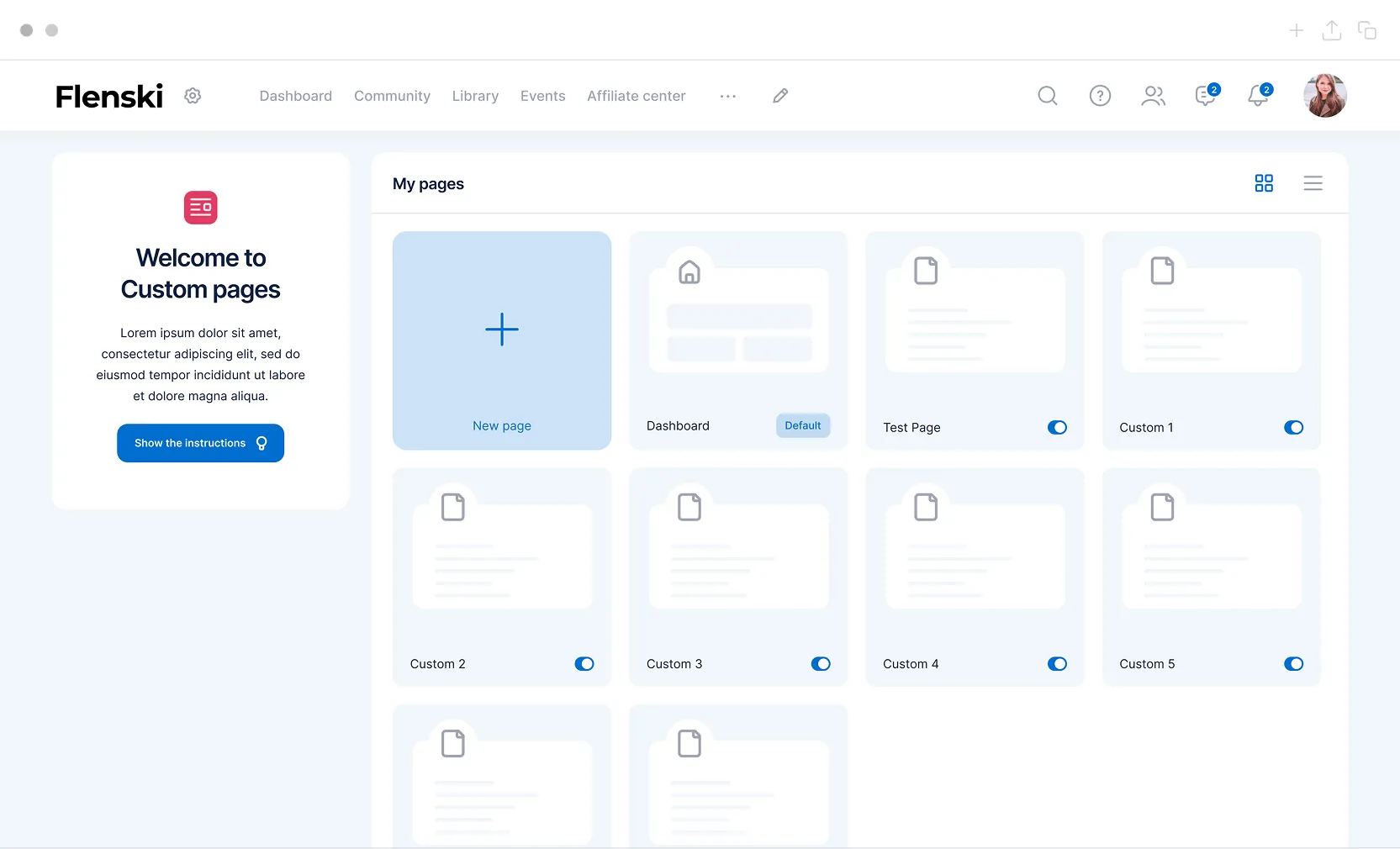Screen dimensions: 1400x849
Task: Switch to list view layout
Action: coord(1313,183)
